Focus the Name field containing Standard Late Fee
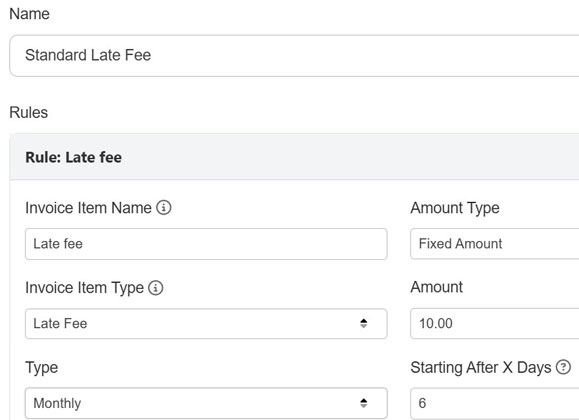 (294, 56)
